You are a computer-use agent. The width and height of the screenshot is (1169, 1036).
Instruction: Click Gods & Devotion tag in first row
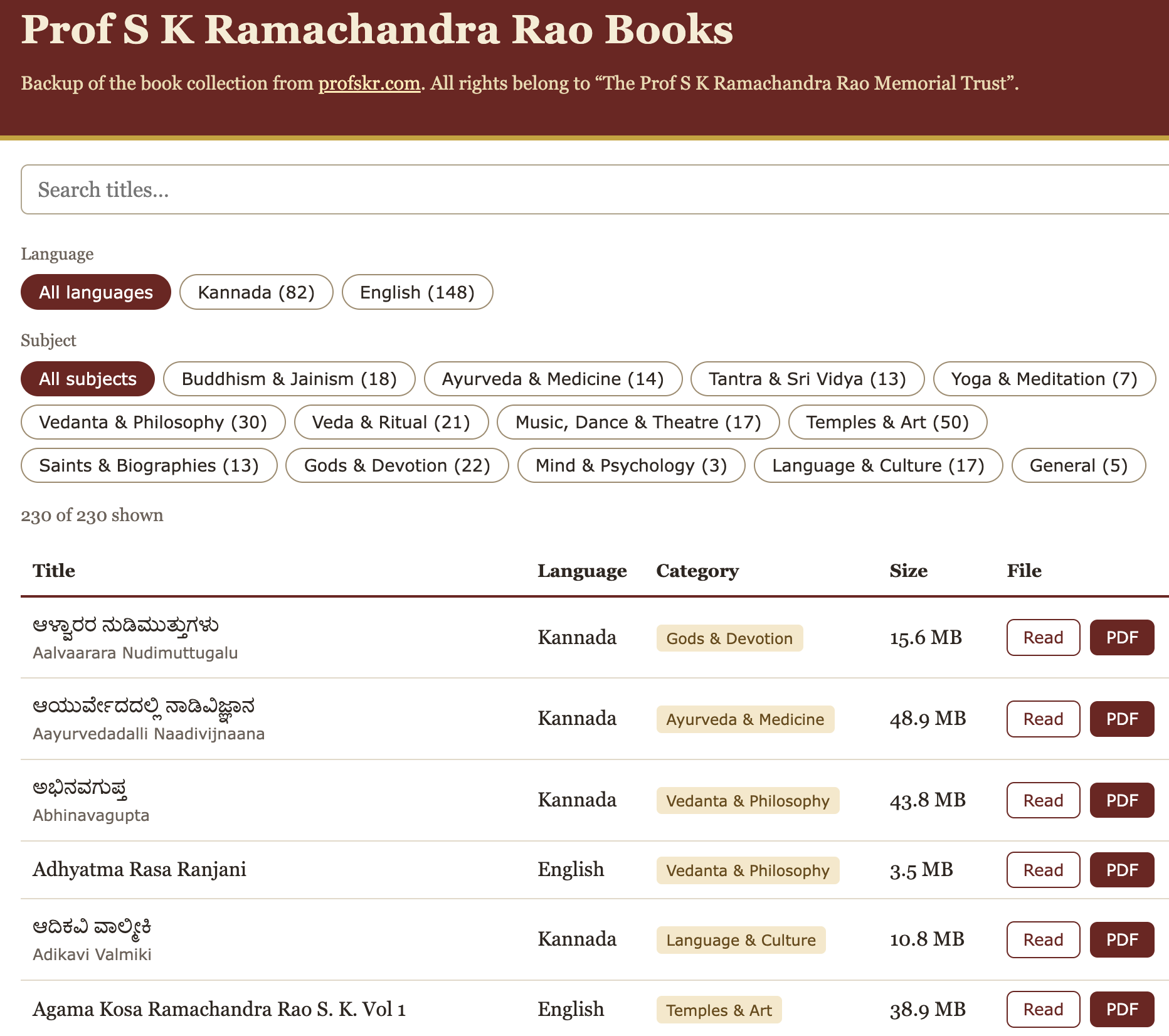tap(729, 638)
